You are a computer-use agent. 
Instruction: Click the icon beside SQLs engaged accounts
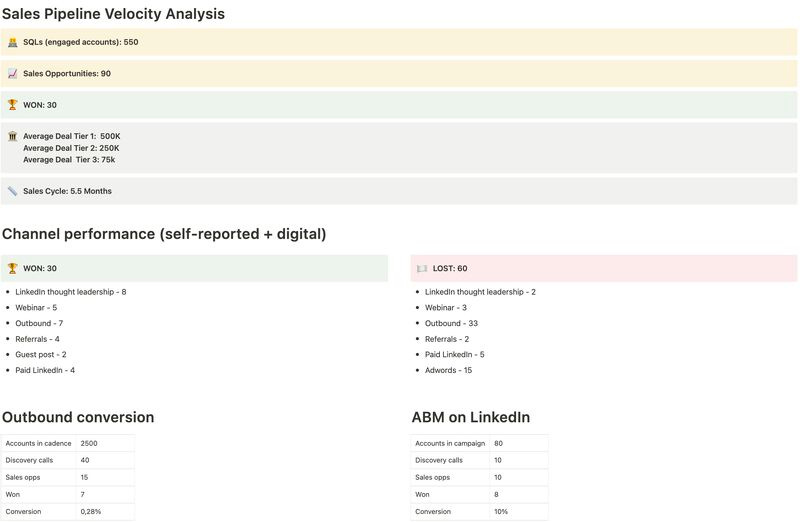pos(13,42)
